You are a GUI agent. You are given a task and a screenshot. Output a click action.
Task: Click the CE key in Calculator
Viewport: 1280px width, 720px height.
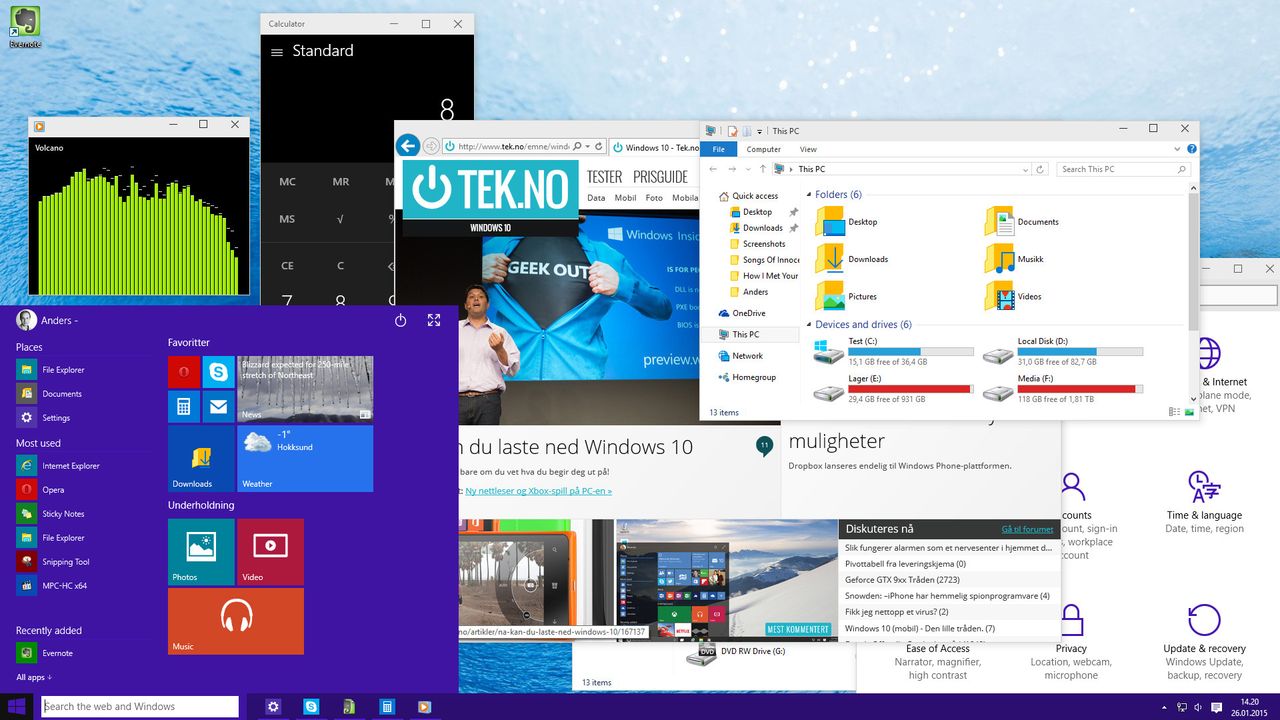(287, 266)
